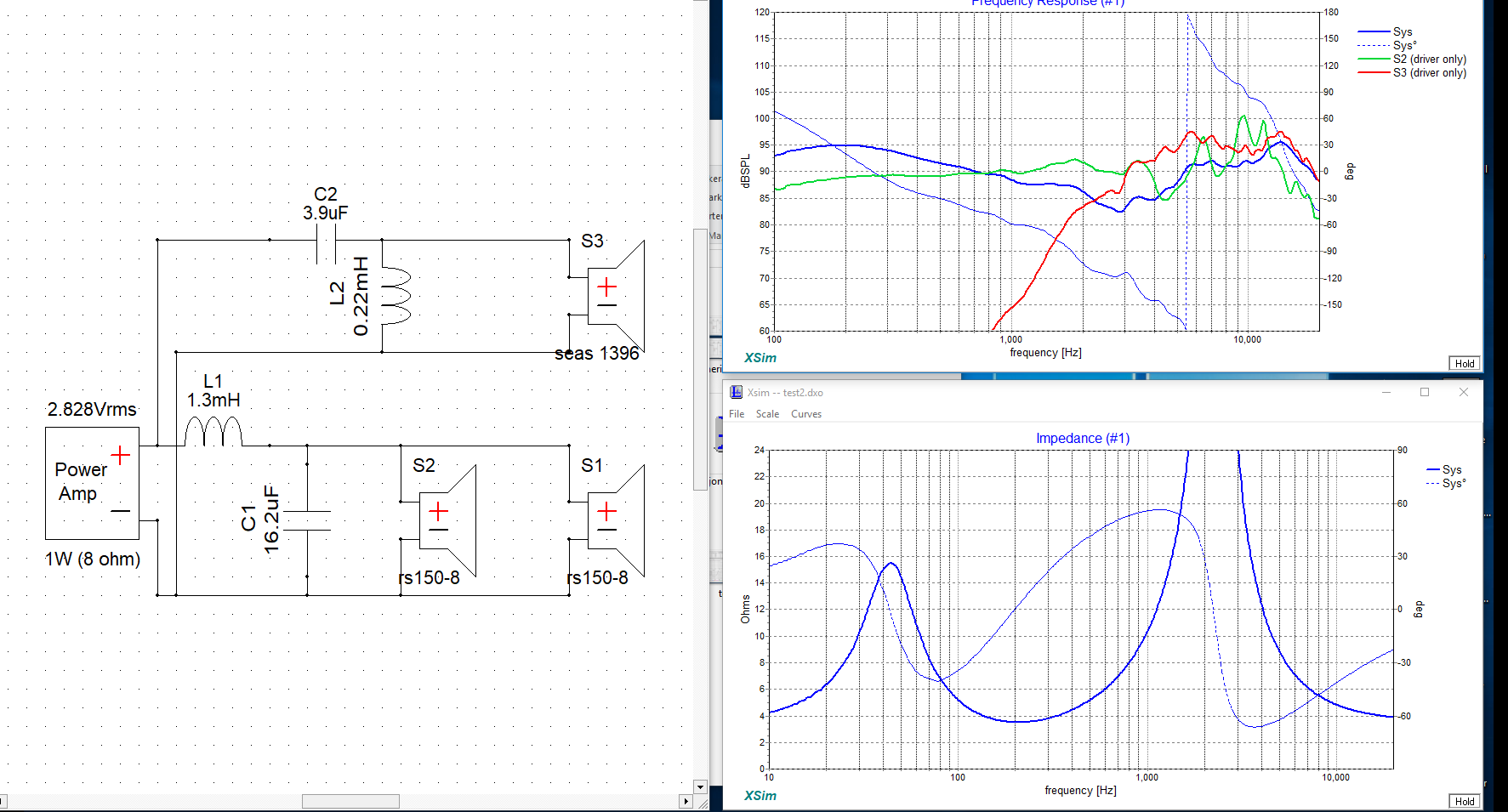Click the C2 3.9uF component label
The image size is (1508, 812).
click(x=326, y=203)
